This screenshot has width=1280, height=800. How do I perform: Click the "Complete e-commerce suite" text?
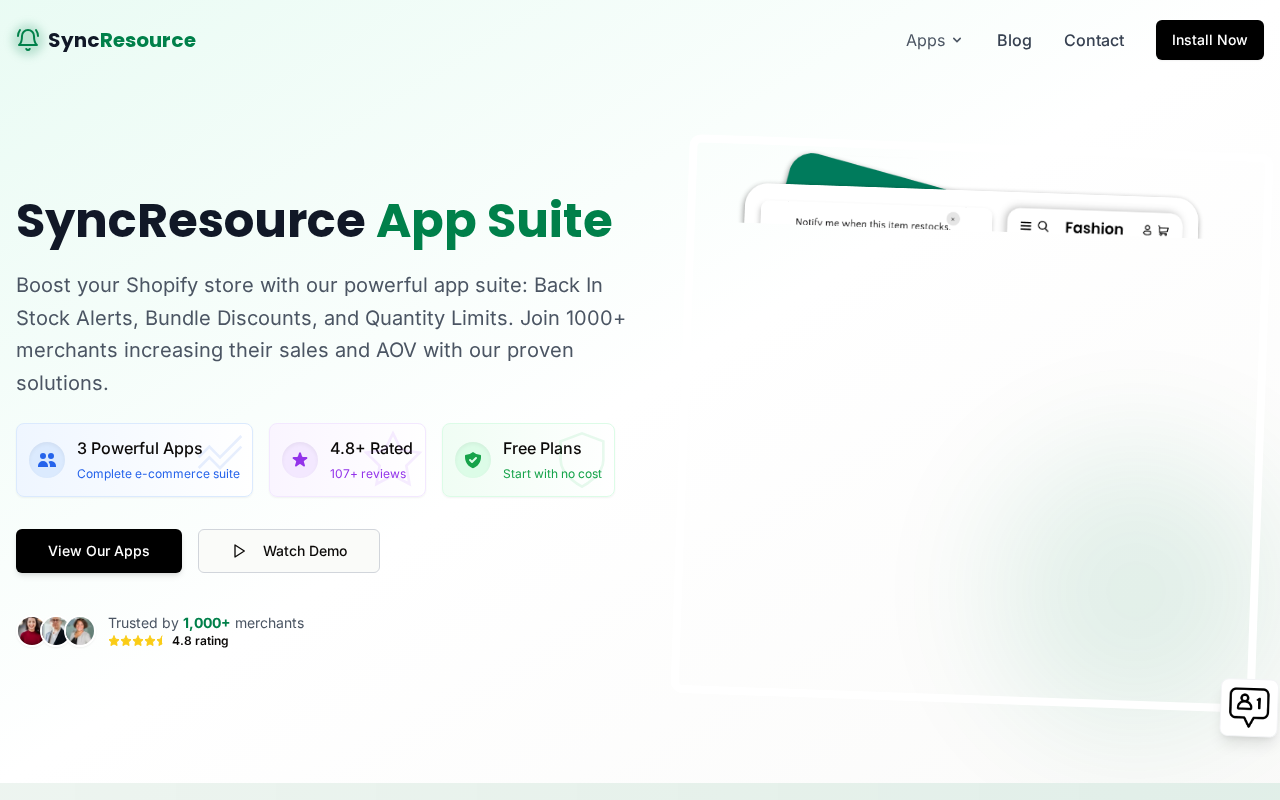158,474
